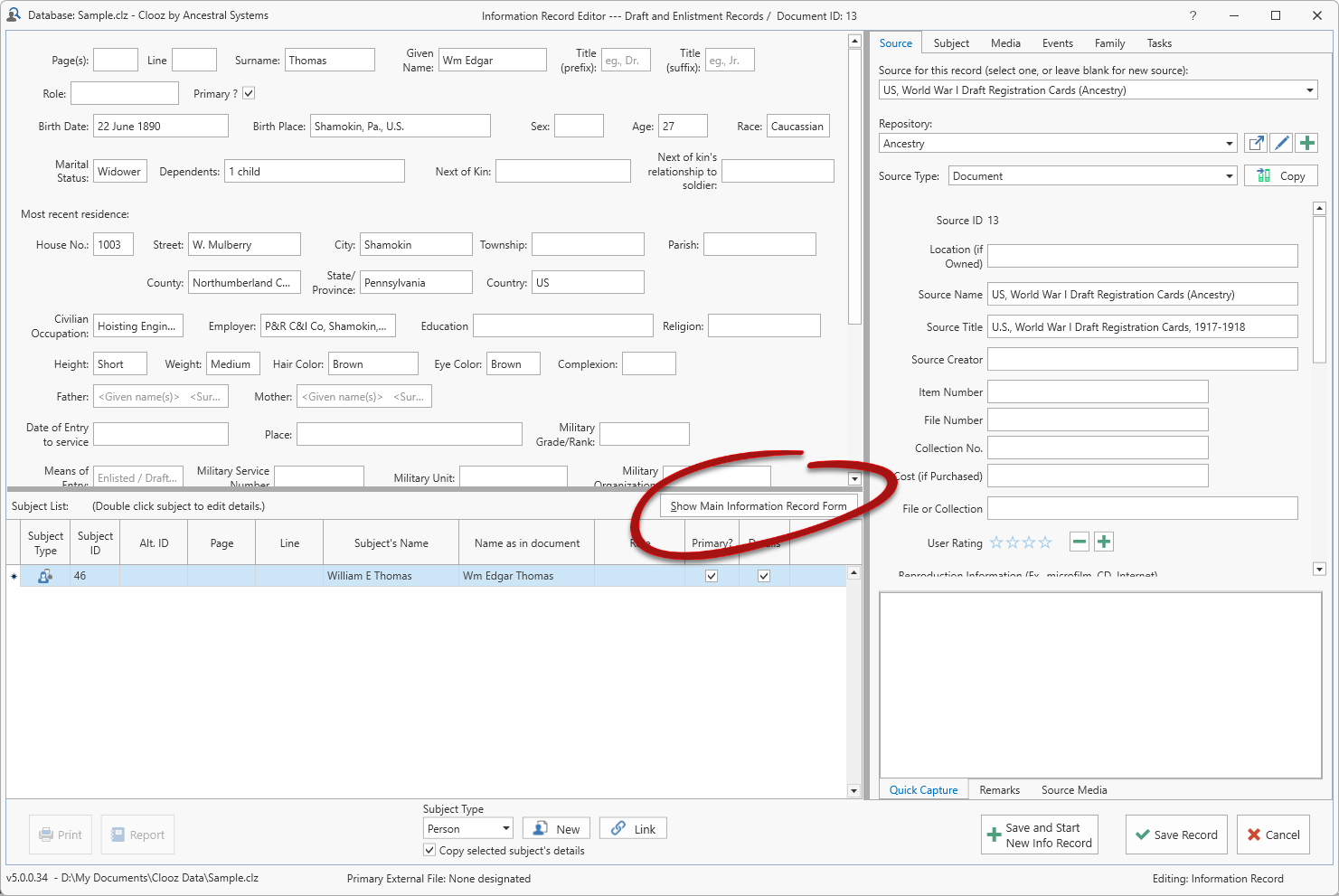Image resolution: width=1339 pixels, height=896 pixels.
Task: Switch to the Events tab
Action: pyautogui.click(x=1057, y=43)
